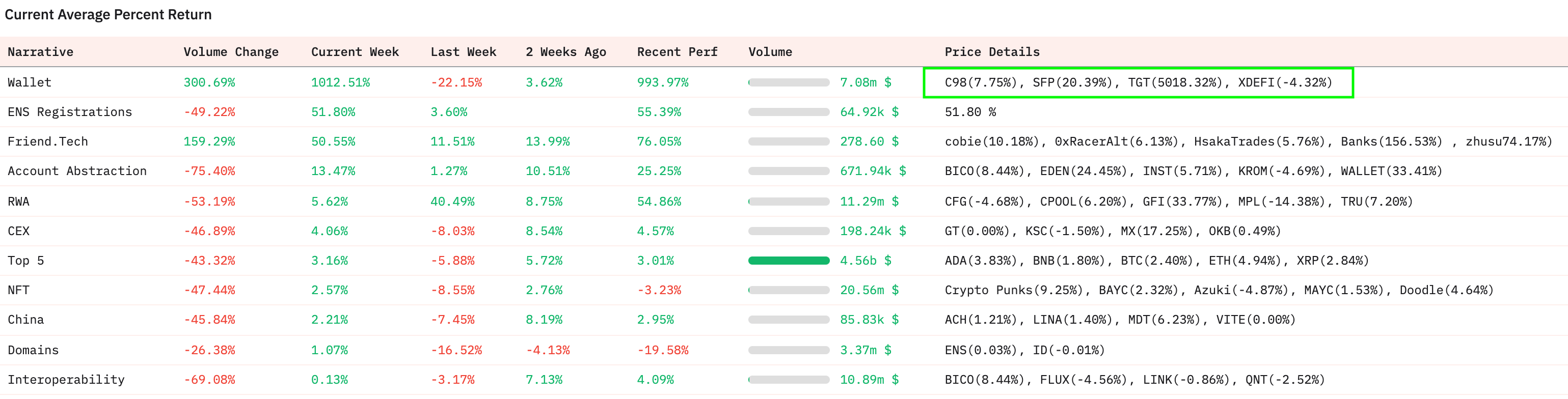
Task: Sort by the Narrative column header
Action: [x=40, y=52]
